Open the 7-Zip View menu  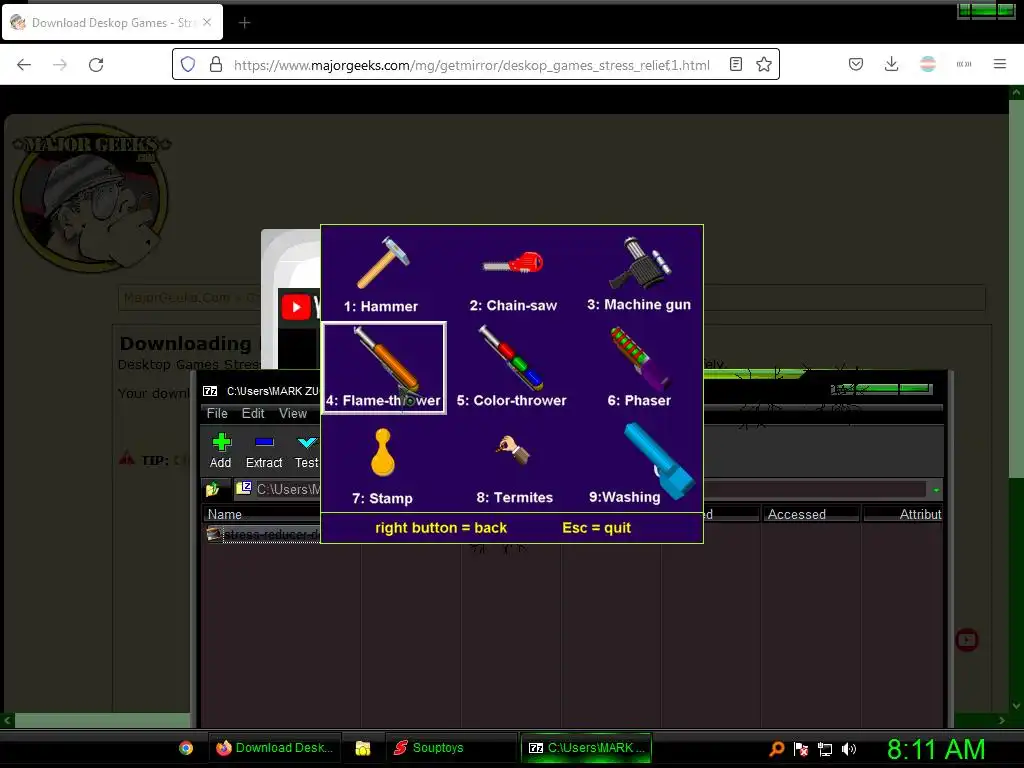[293, 413]
